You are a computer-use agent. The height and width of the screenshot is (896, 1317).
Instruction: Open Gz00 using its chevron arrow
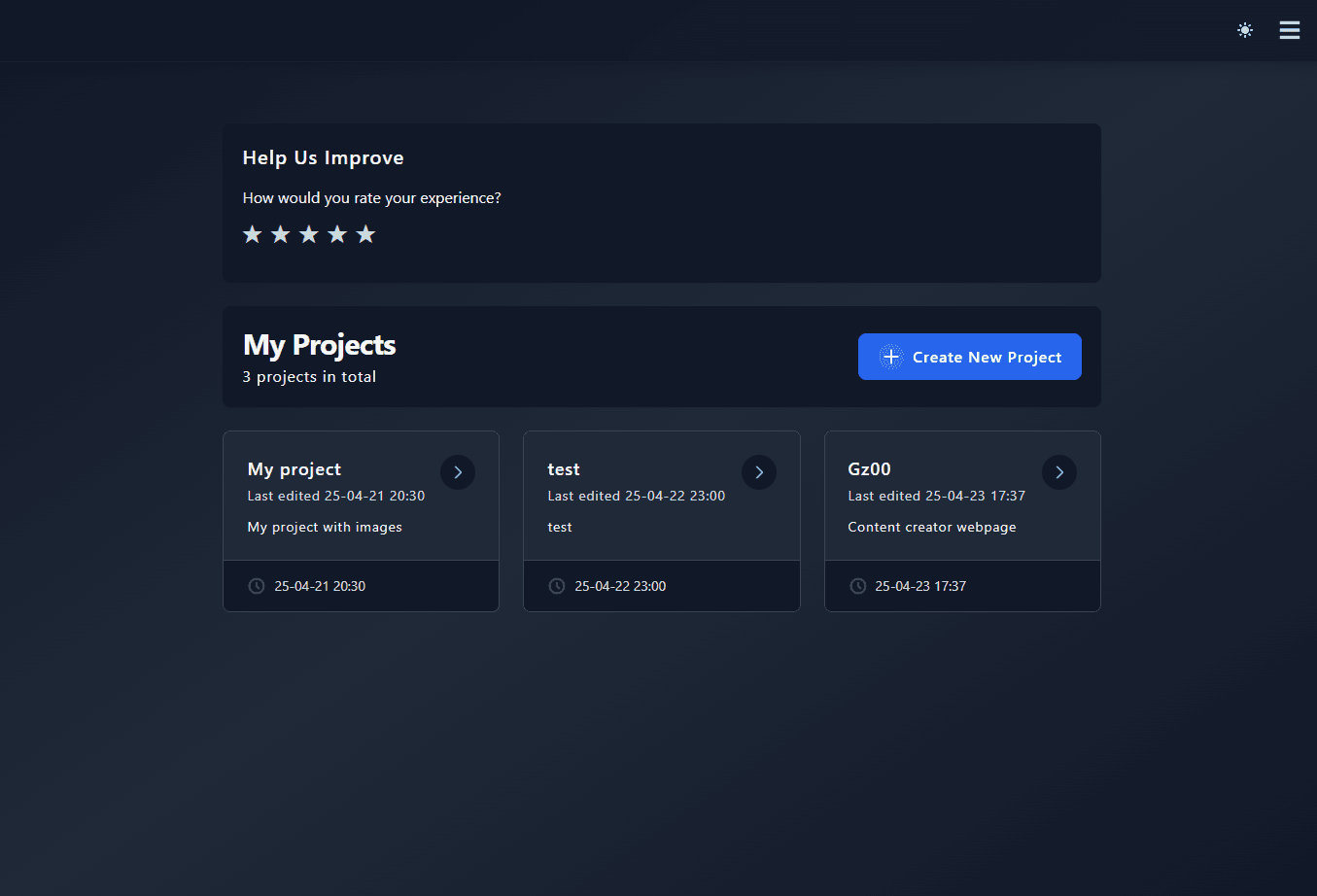(x=1059, y=472)
